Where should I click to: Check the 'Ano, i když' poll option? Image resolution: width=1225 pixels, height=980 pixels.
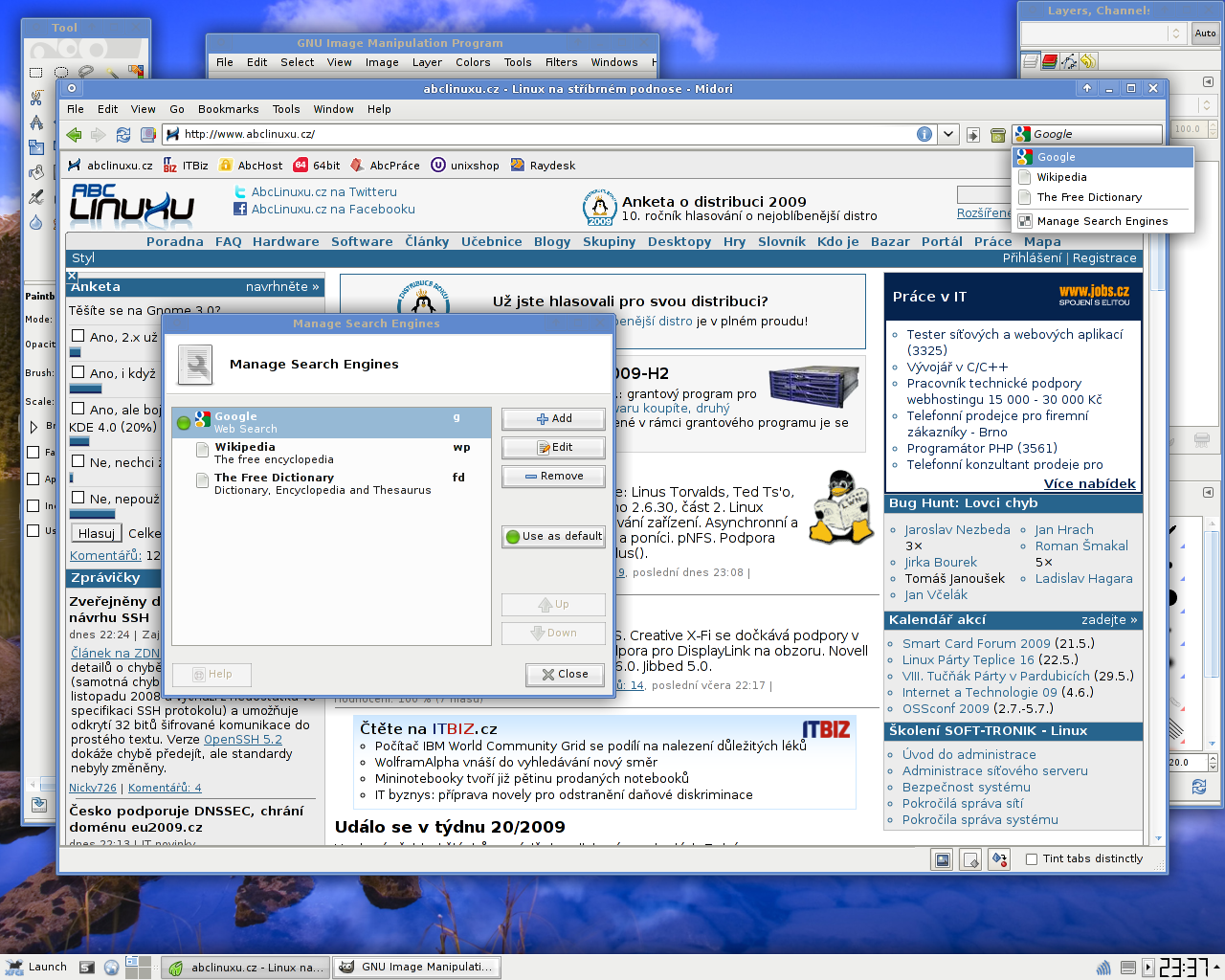pos(78,372)
